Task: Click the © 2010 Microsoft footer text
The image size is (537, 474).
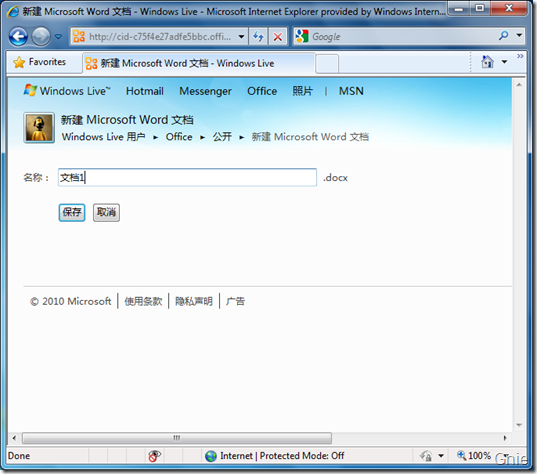Action: click(71, 301)
